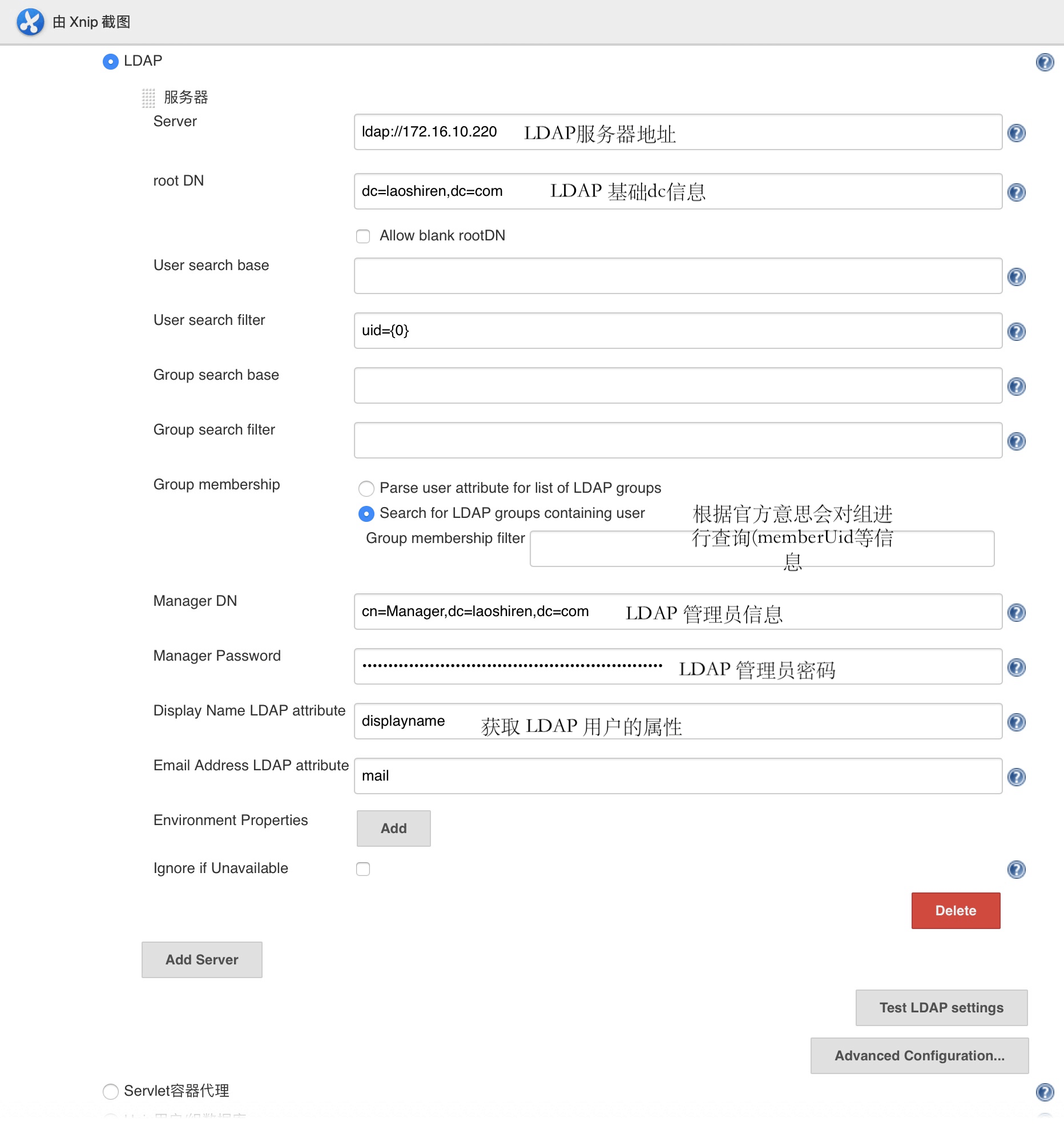Focus the Group membership filter field
This screenshot has width=1064, height=1126.
[762, 549]
